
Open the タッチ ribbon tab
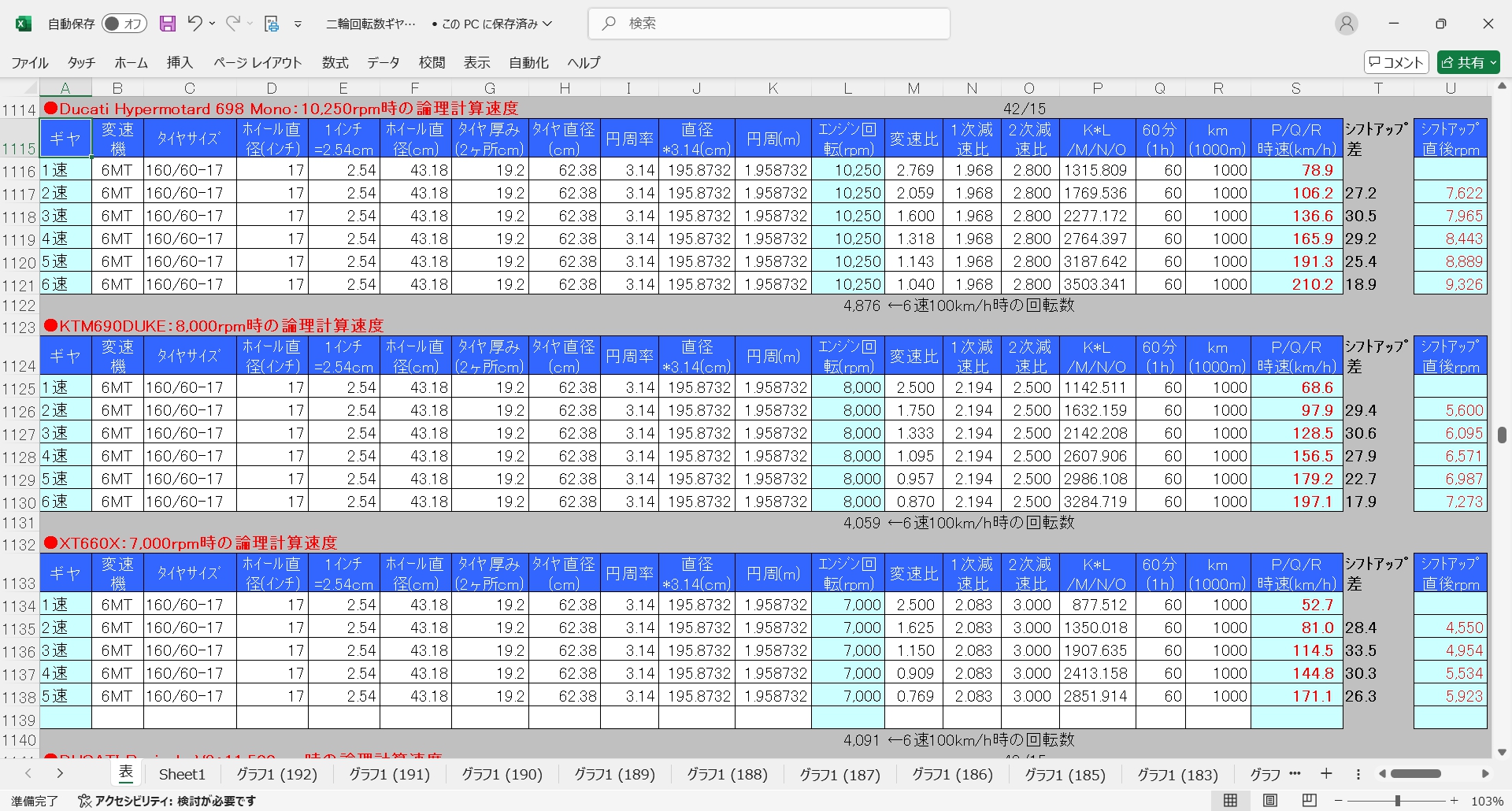coord(81,62)
